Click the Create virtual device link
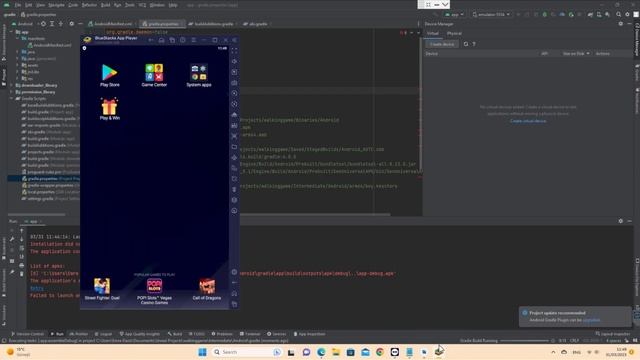Viewport: 640px width, 360px height. [528, 121]
